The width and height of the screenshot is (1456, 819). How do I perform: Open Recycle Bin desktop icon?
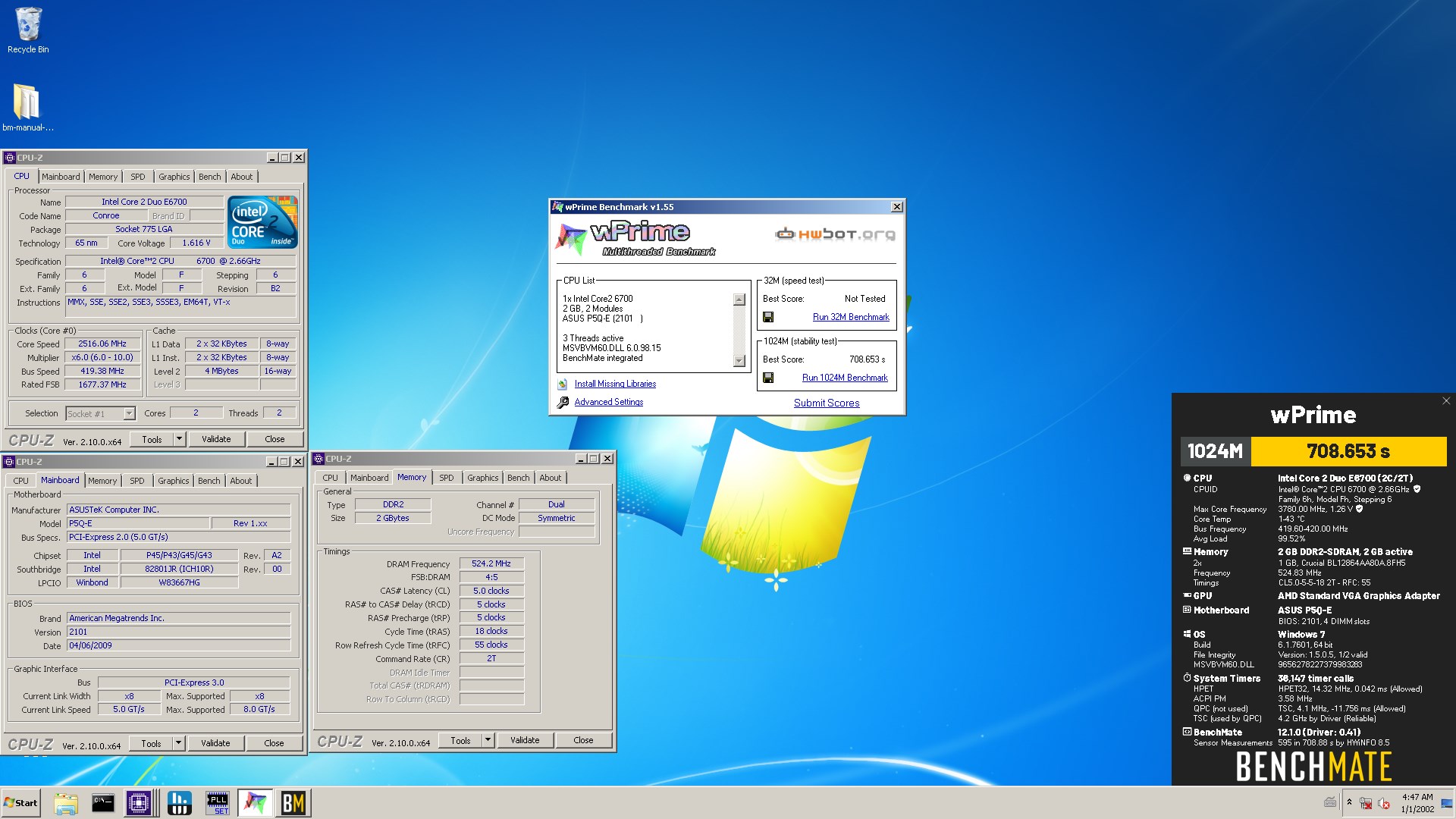[x=28, y=30]
